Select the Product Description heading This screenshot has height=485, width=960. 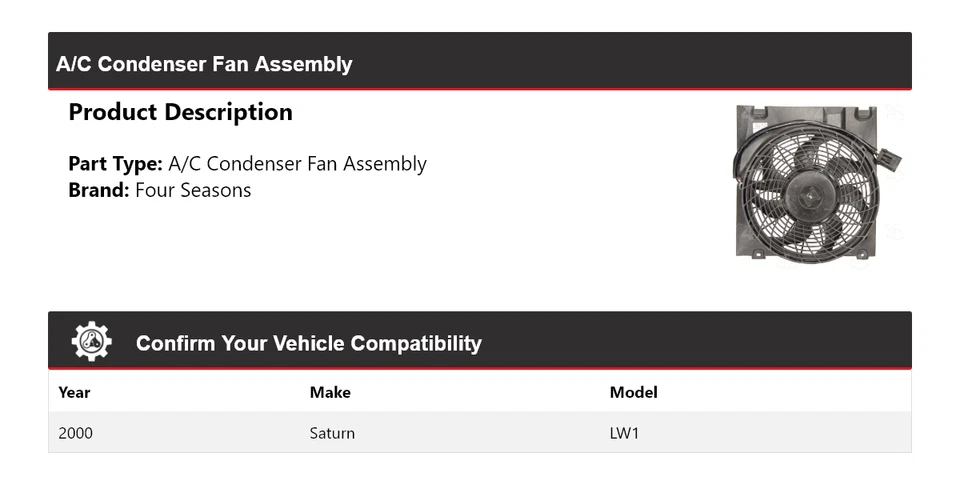pos(180,112)
